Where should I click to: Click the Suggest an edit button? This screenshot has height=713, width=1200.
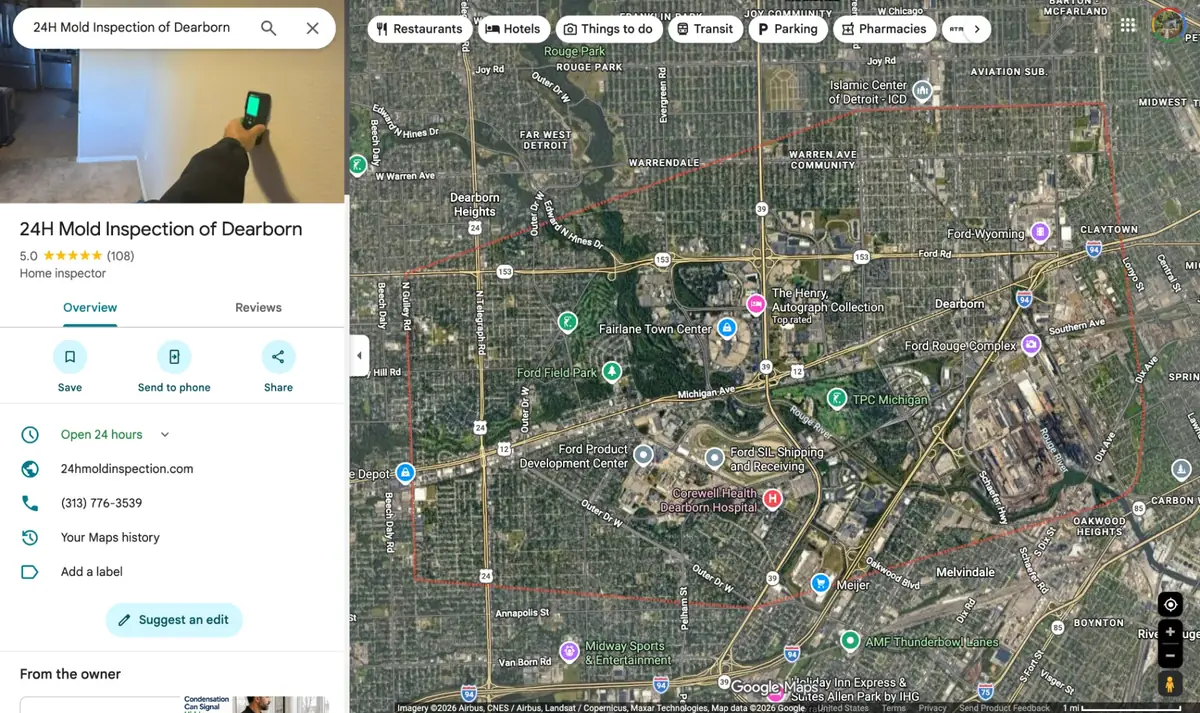click(174, 620)
